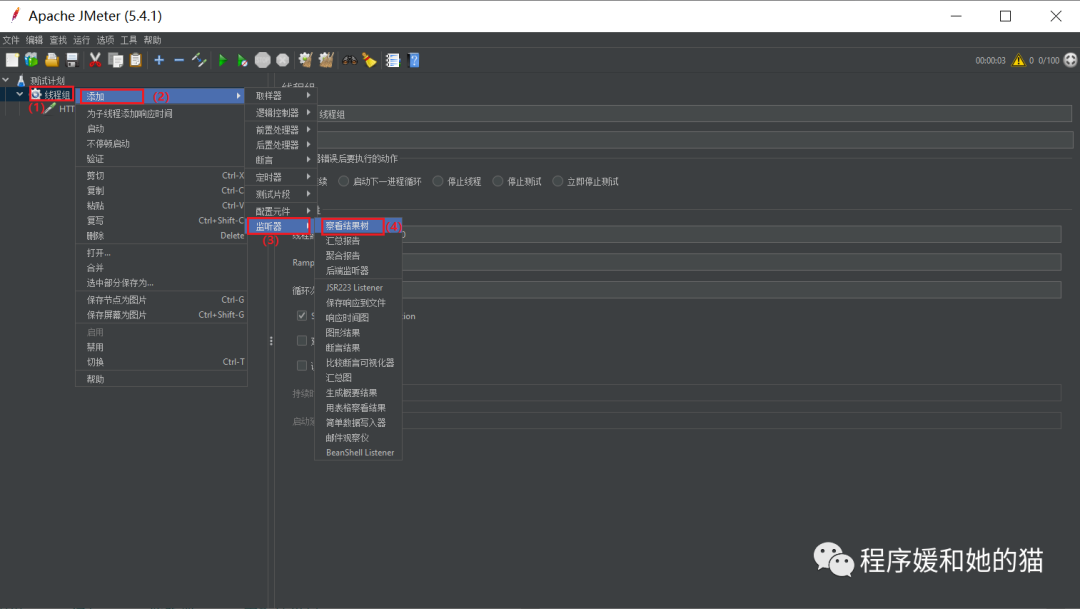The image size is (1080, 609).
Task: Click Start no pauses icon
Action: coord(242,61)
